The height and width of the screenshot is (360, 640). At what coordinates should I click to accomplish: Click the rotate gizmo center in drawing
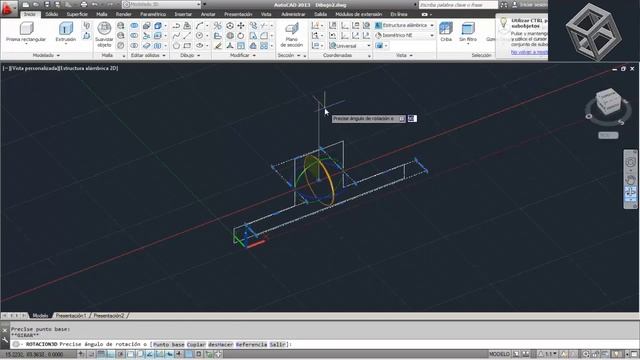[x=319, y=180]
